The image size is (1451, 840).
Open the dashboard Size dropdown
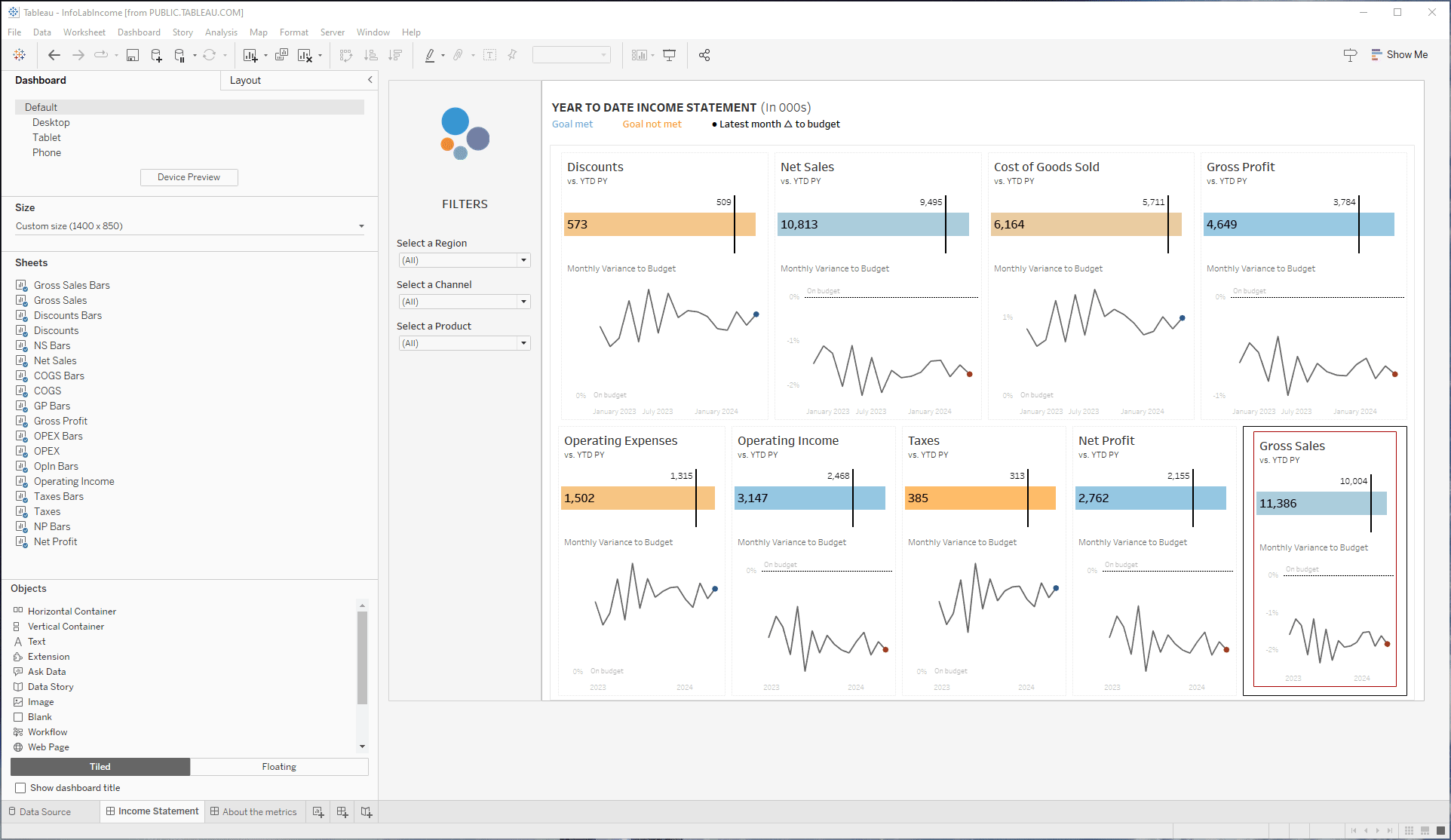(189, 226)
